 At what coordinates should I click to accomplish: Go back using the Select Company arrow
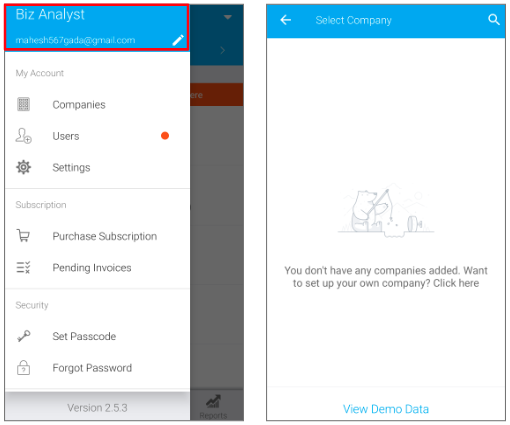pos(285,20)
